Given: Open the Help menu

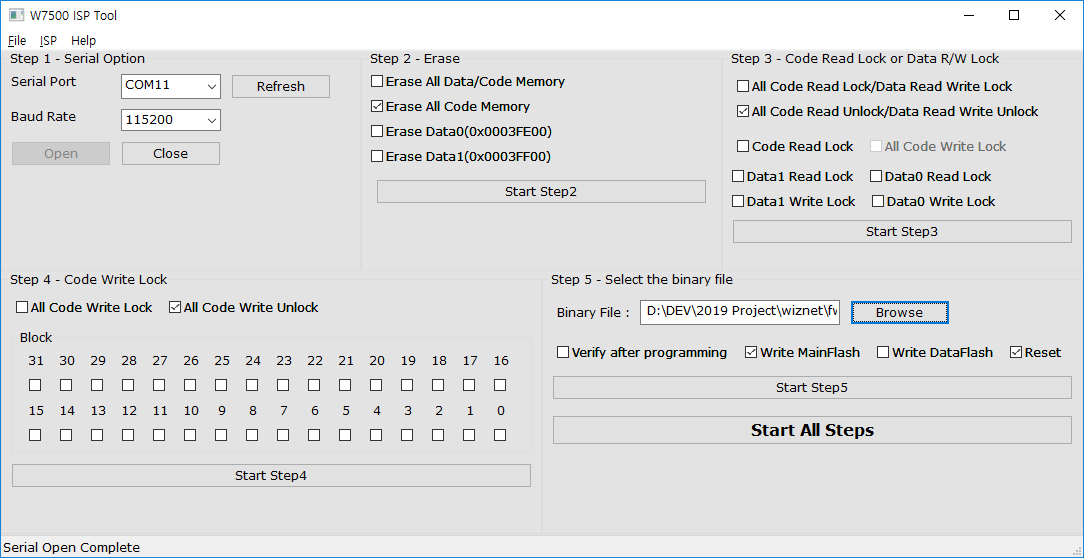Looking at the screenshot, I should point(84,40).
